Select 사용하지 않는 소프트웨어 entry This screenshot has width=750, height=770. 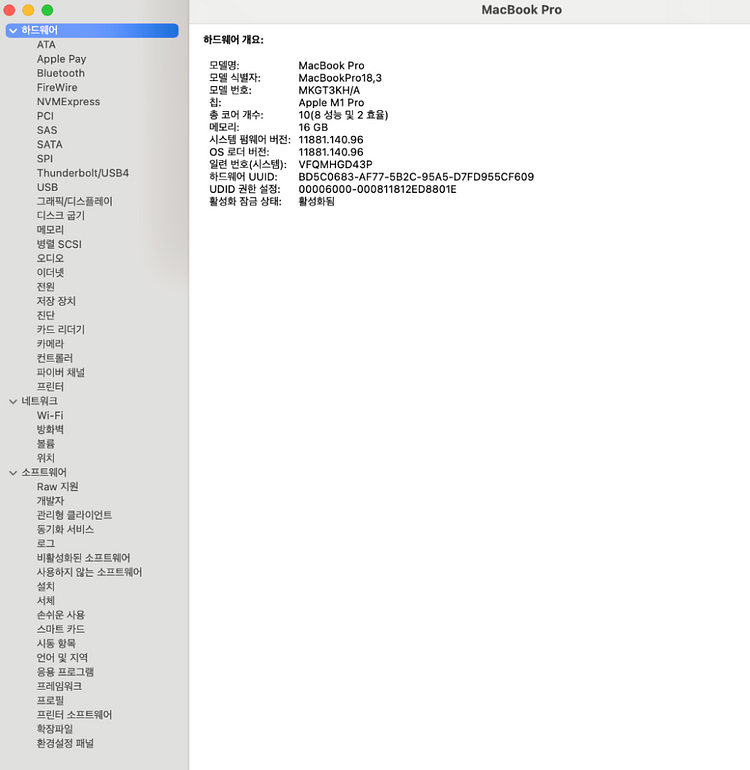(89, 572)
